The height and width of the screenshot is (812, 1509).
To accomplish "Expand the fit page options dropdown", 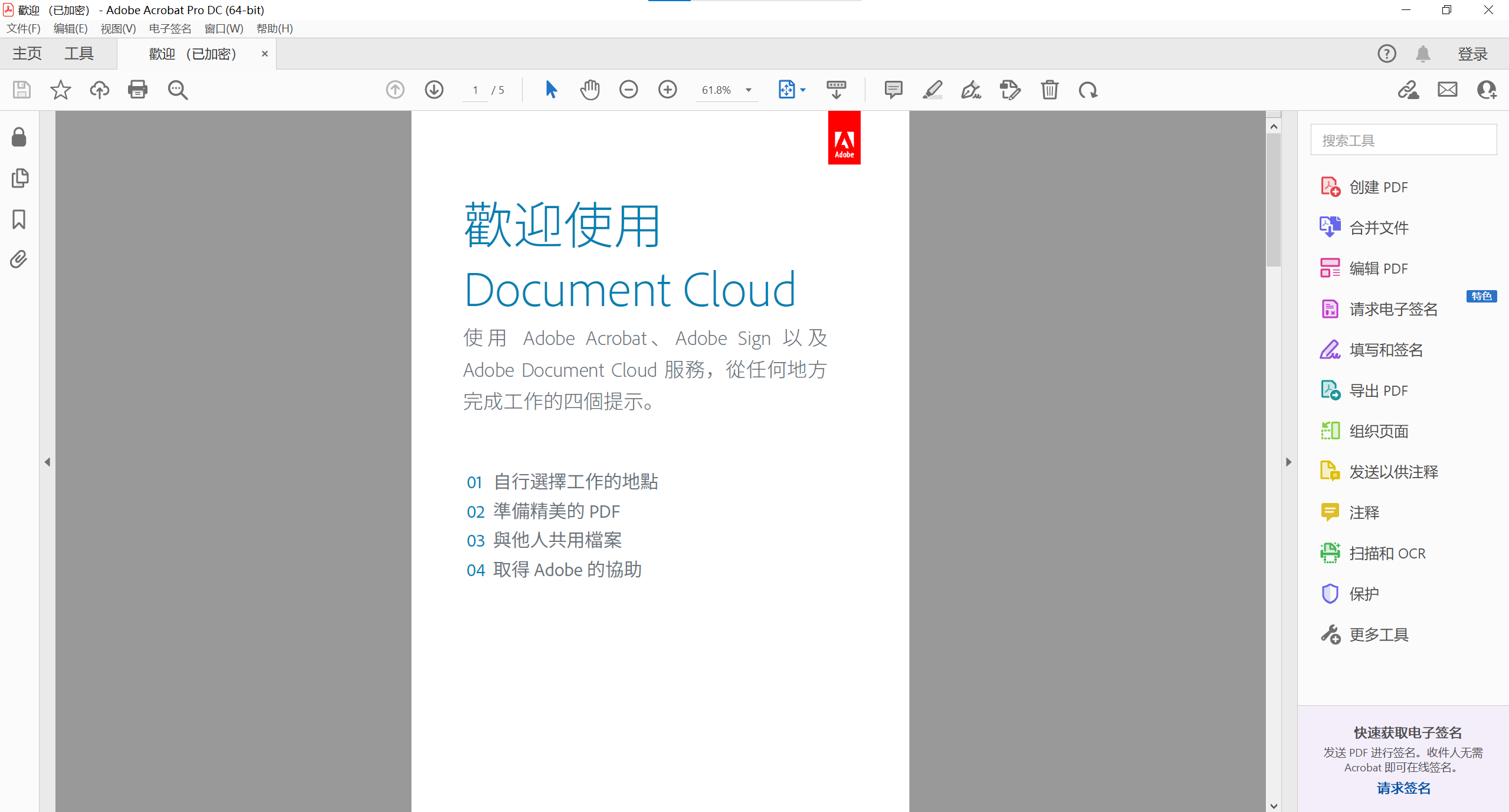I will pyautogui.click(x=803, y=90).
